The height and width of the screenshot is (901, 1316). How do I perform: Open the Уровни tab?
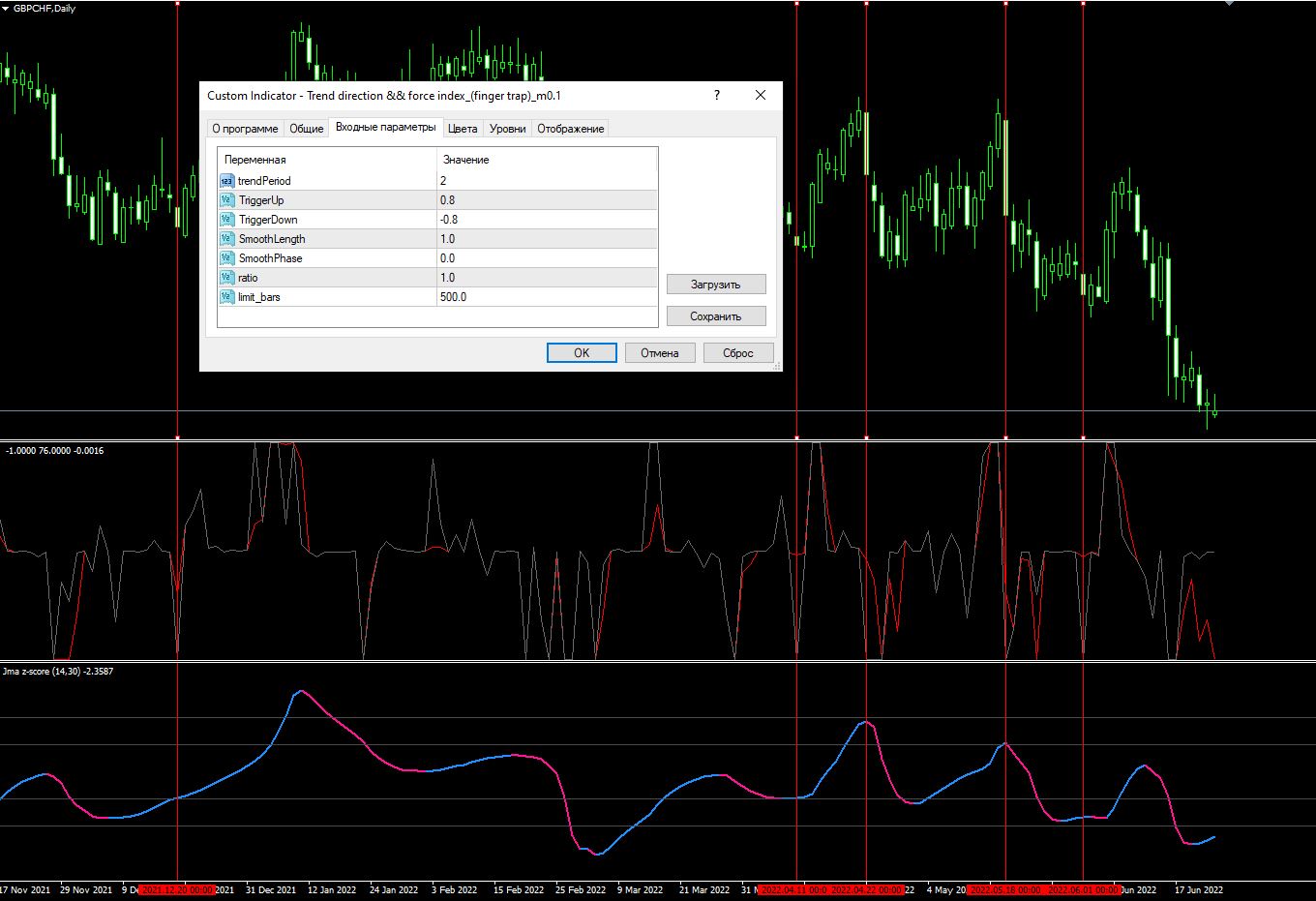pyautogui.click(x=507, y=129)
